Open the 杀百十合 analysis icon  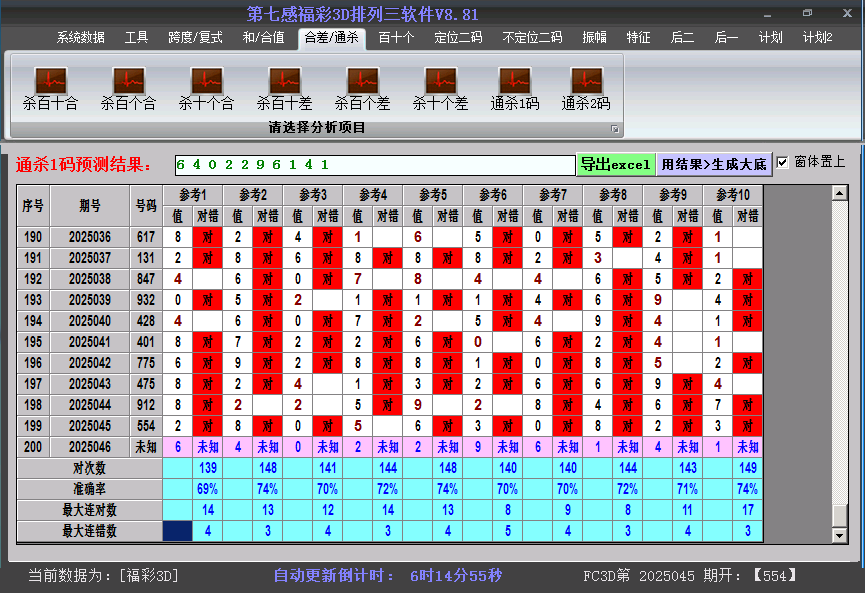[x=50, y=88]
